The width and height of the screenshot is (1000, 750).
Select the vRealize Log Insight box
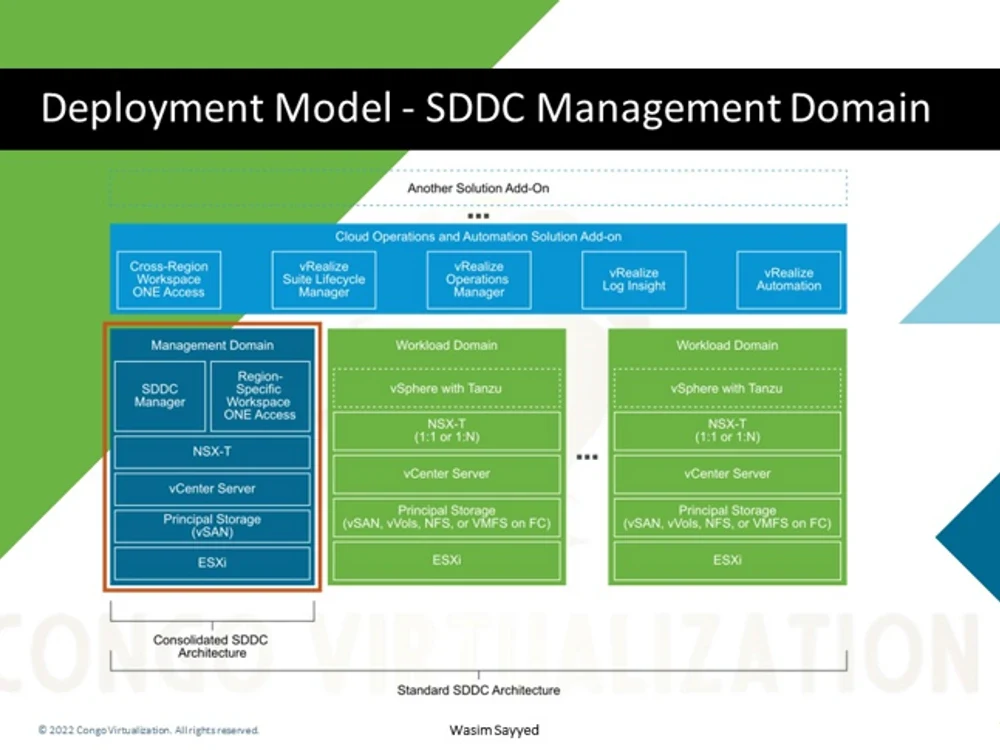pyautogui.click(x=634, y=280)
